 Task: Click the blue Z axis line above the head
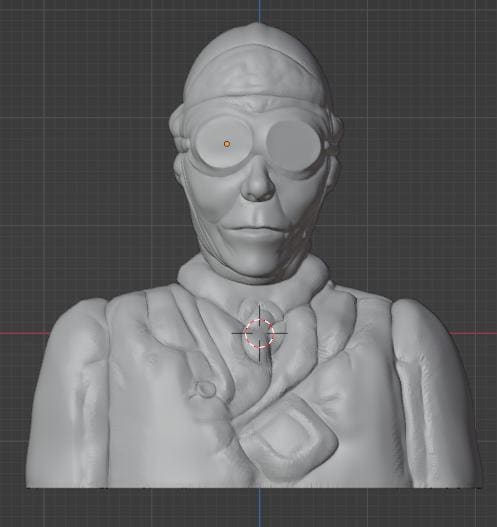pyautogui.click(x=259, y=11)
